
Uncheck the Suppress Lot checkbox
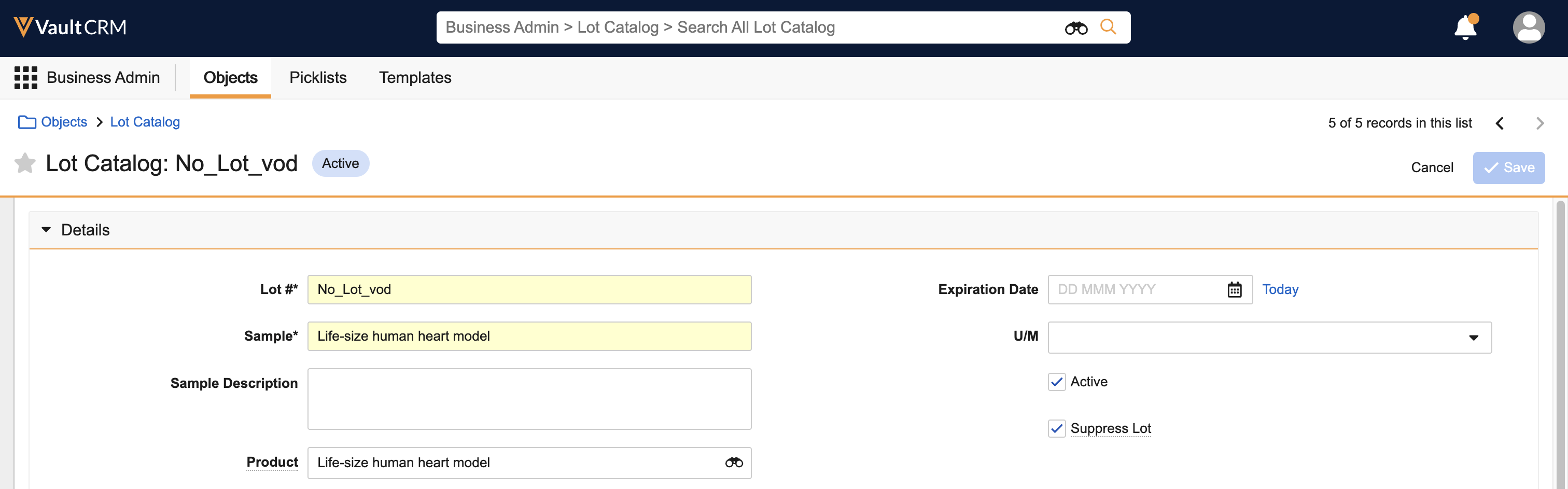tap(1057, 429)
